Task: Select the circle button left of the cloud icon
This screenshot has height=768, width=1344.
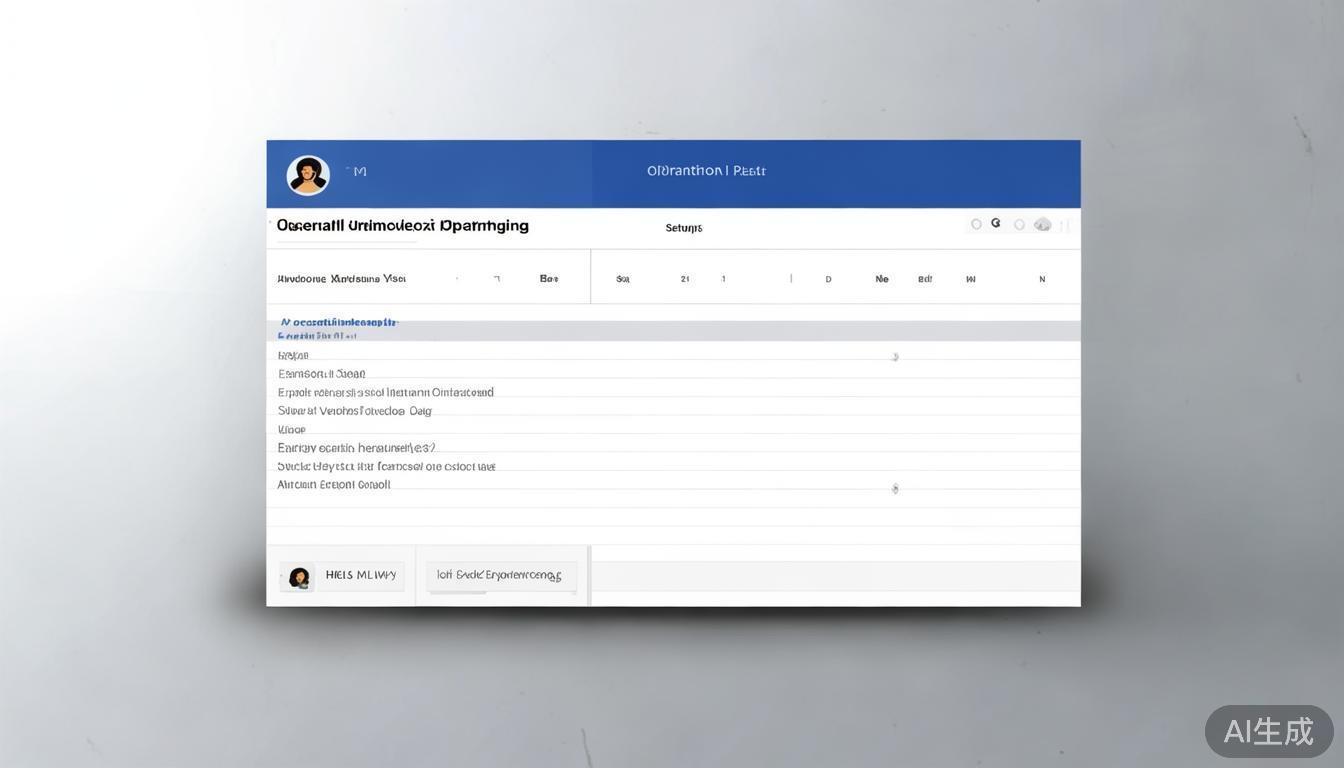Action: click(1019, 225)
